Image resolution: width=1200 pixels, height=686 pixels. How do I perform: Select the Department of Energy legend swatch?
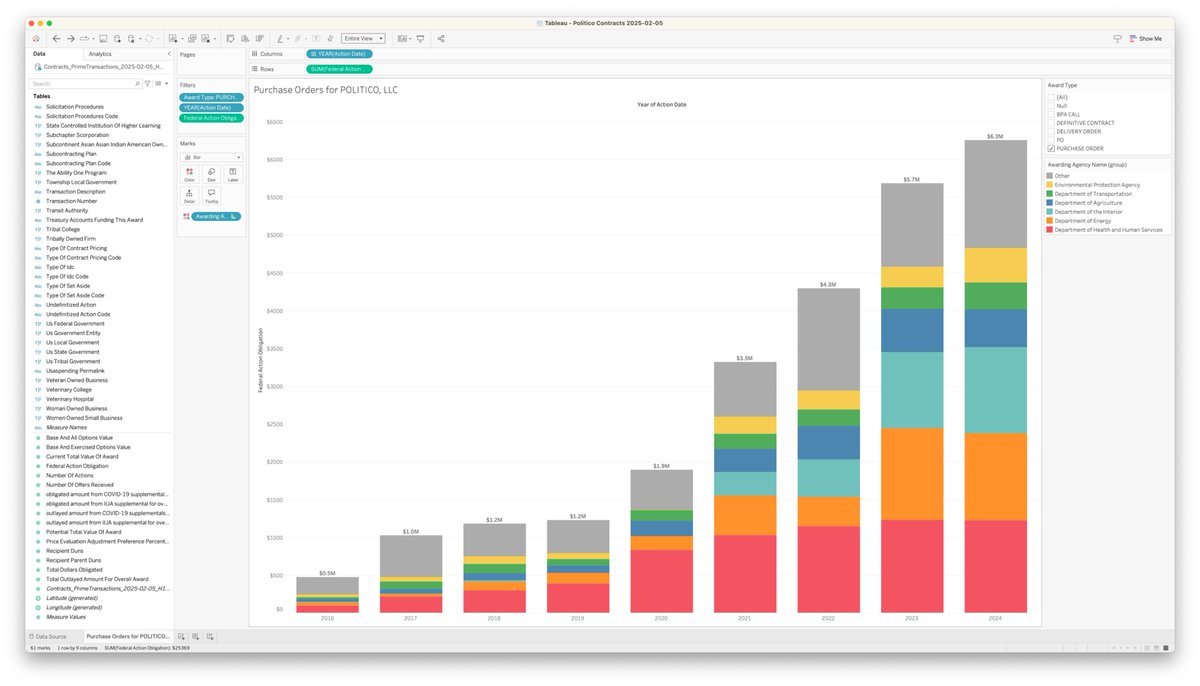(x=1051, y=221)
